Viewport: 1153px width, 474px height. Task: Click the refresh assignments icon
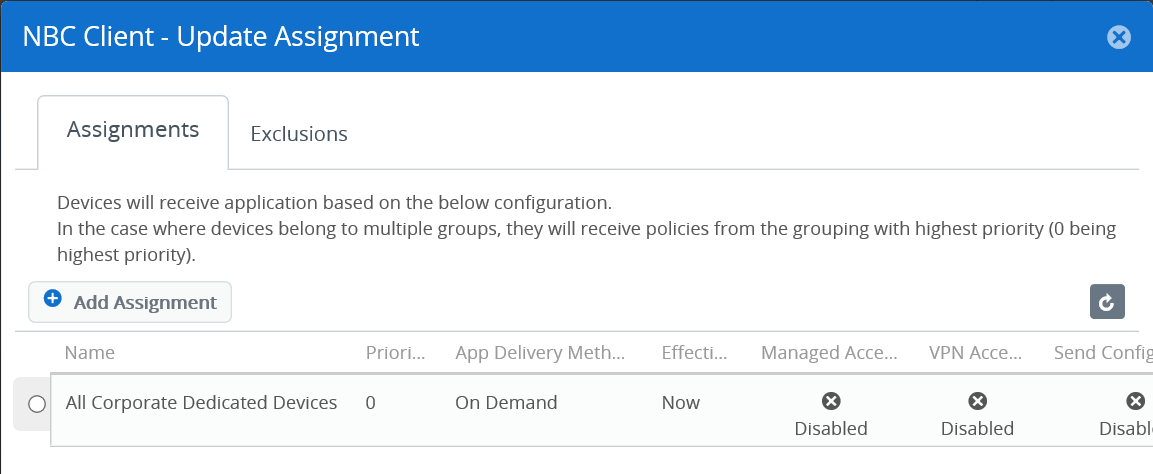[x=1107, y=302]
